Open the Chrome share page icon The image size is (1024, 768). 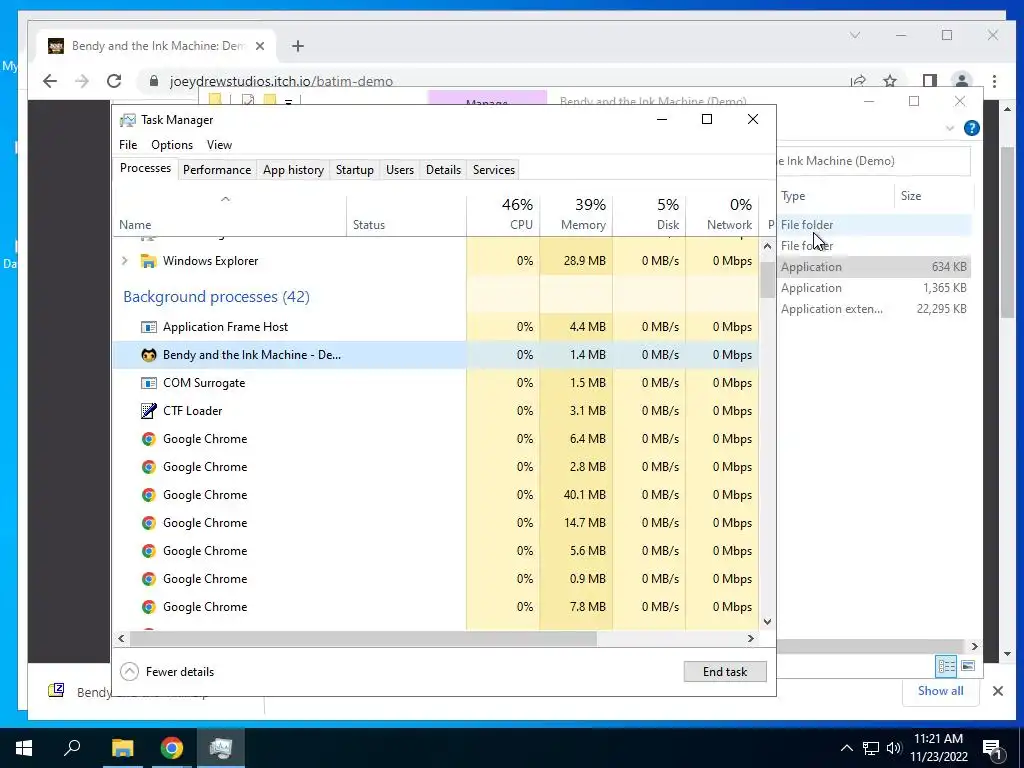tap(858, 81)
